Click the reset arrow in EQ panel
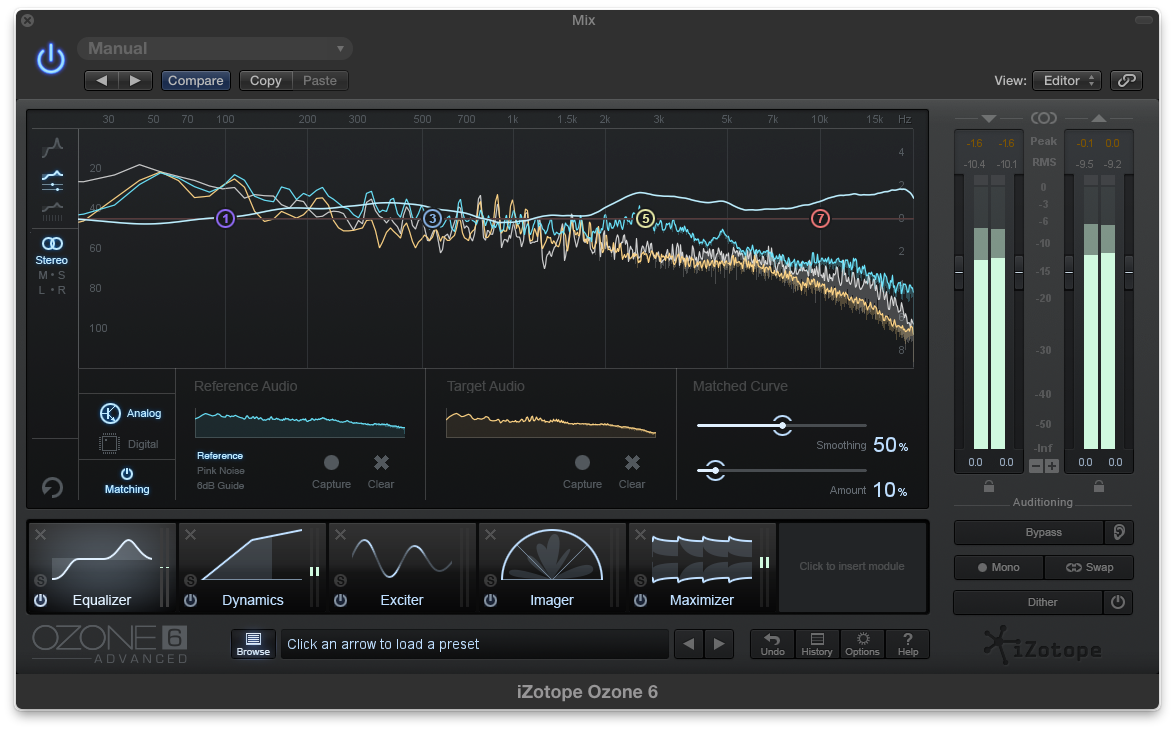This screenshot has height=731, width=1175. tap(52, 488)
